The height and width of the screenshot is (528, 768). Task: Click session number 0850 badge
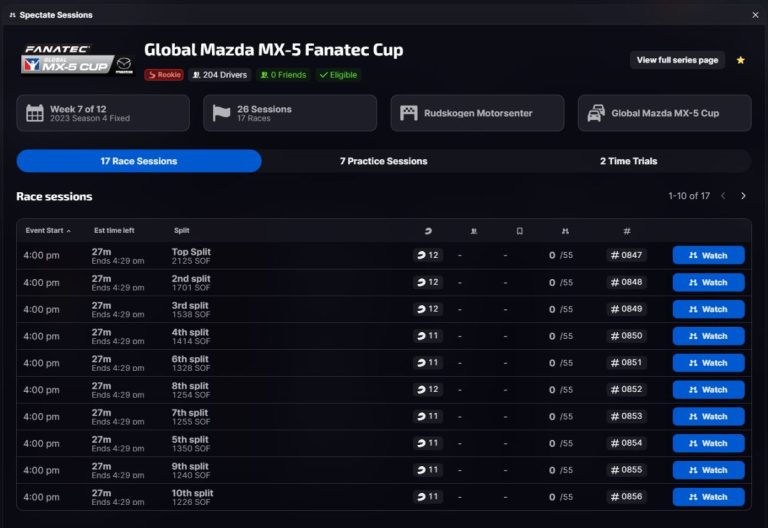pos(626,336)
